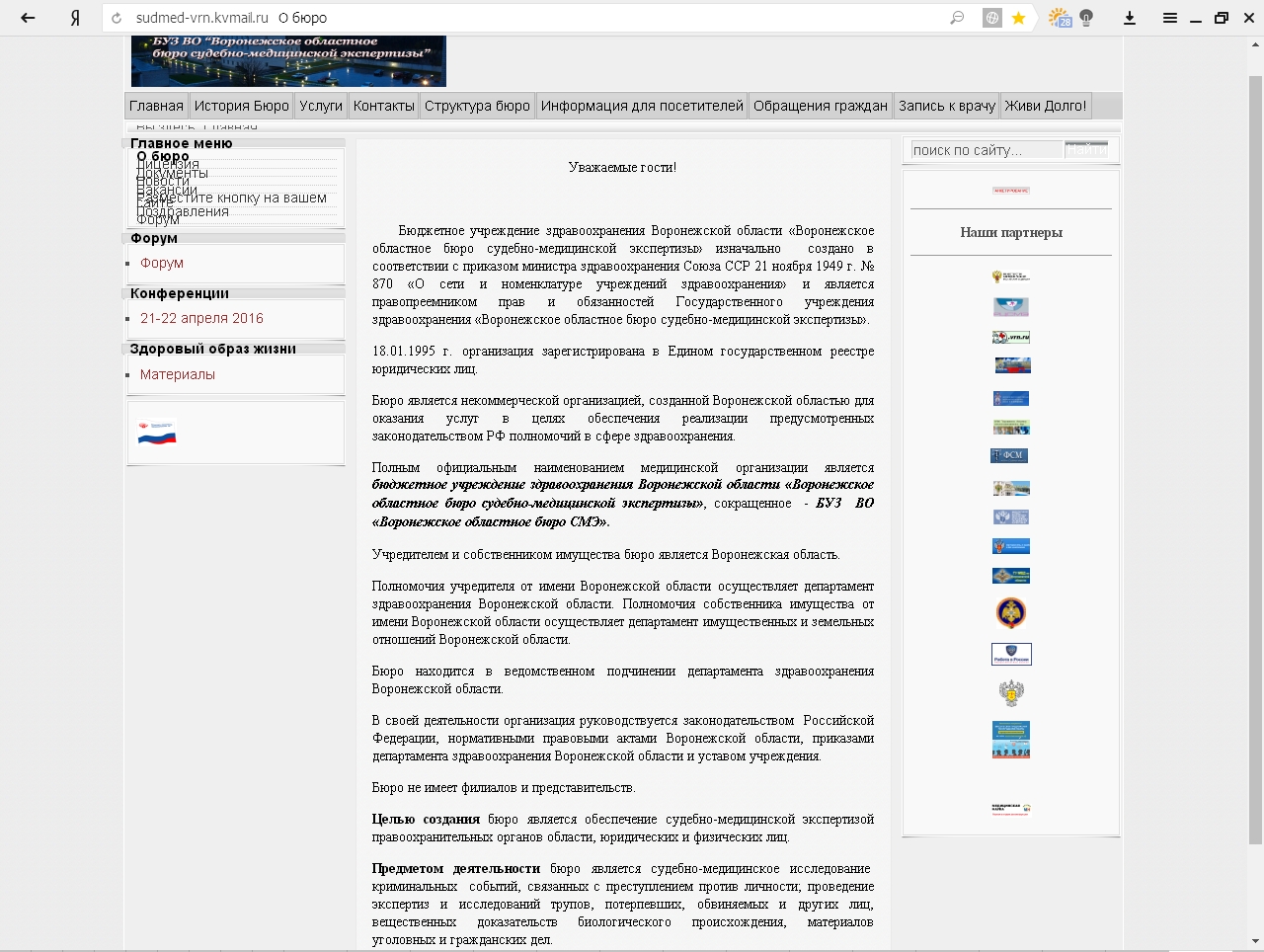
Task: Click the .vrn.ru partner logo
Action: coord(1011,337)
